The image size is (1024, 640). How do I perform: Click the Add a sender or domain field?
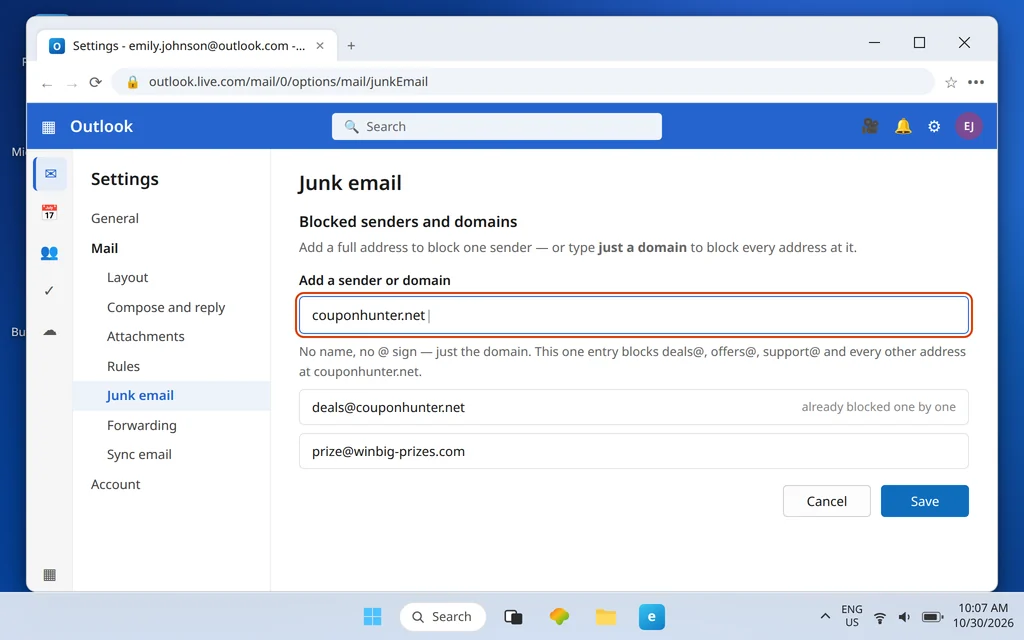(x=633, y=315)
